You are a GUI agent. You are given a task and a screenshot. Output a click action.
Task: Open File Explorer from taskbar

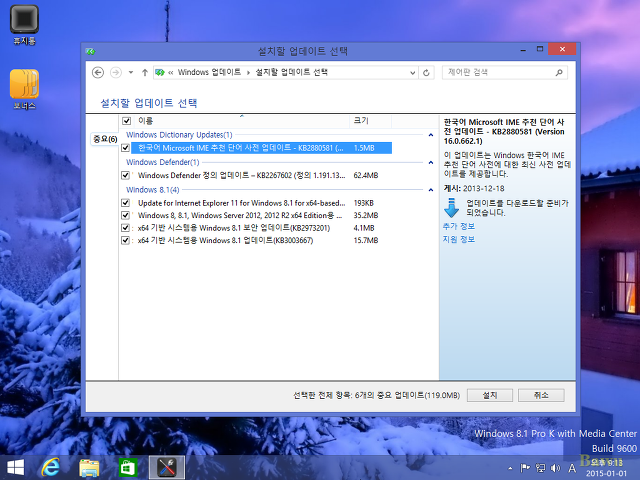89,468
